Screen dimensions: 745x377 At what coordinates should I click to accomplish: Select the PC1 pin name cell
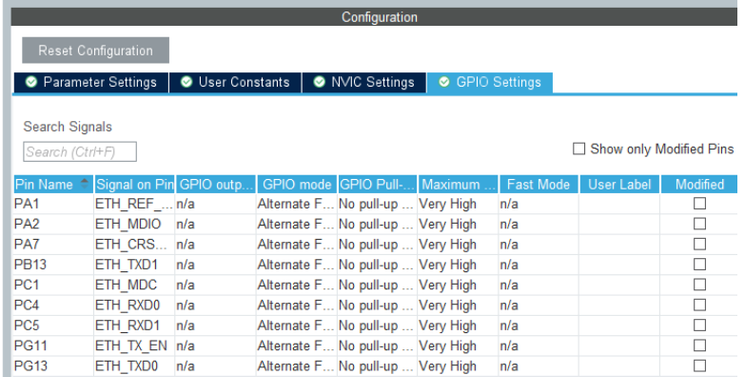[x=53, y=285]
